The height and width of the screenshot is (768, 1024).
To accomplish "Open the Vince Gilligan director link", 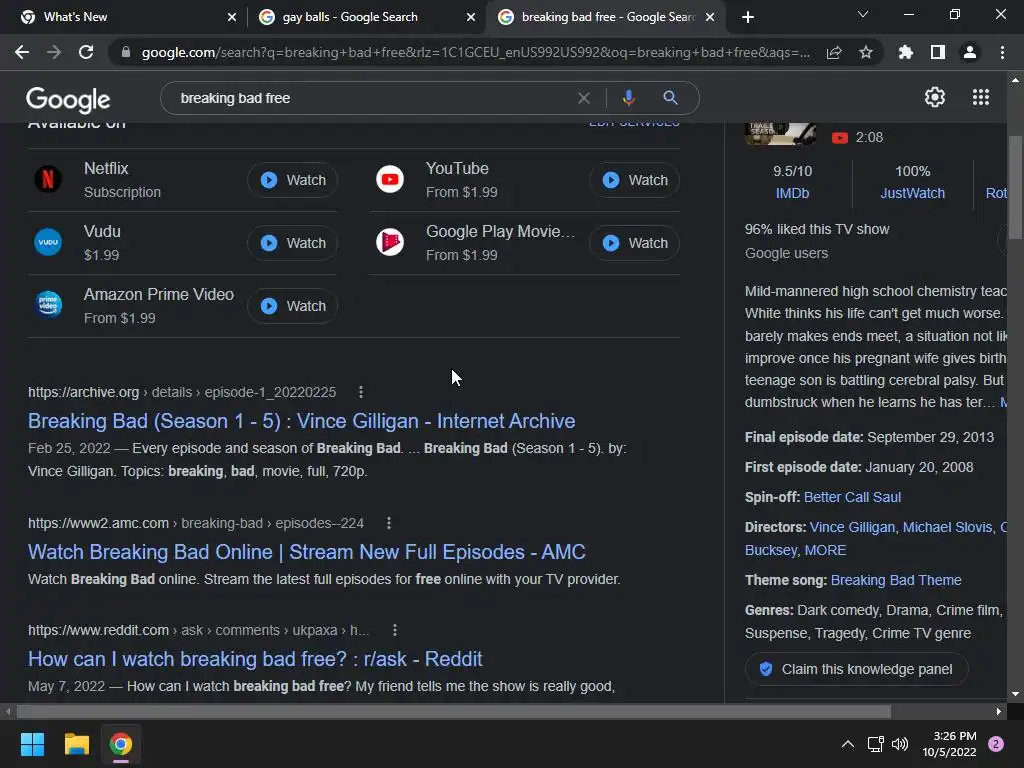I will pos(852,527).
